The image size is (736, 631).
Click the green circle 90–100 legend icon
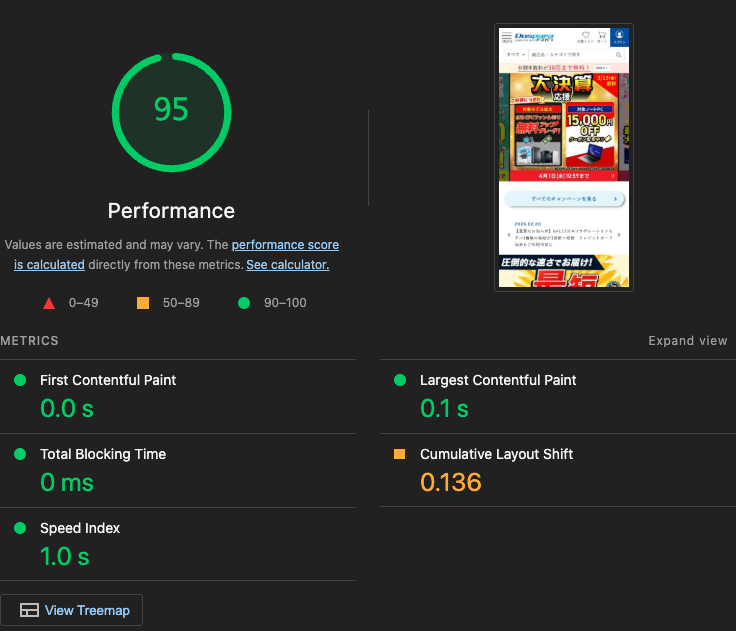click(x=243, y=303)
